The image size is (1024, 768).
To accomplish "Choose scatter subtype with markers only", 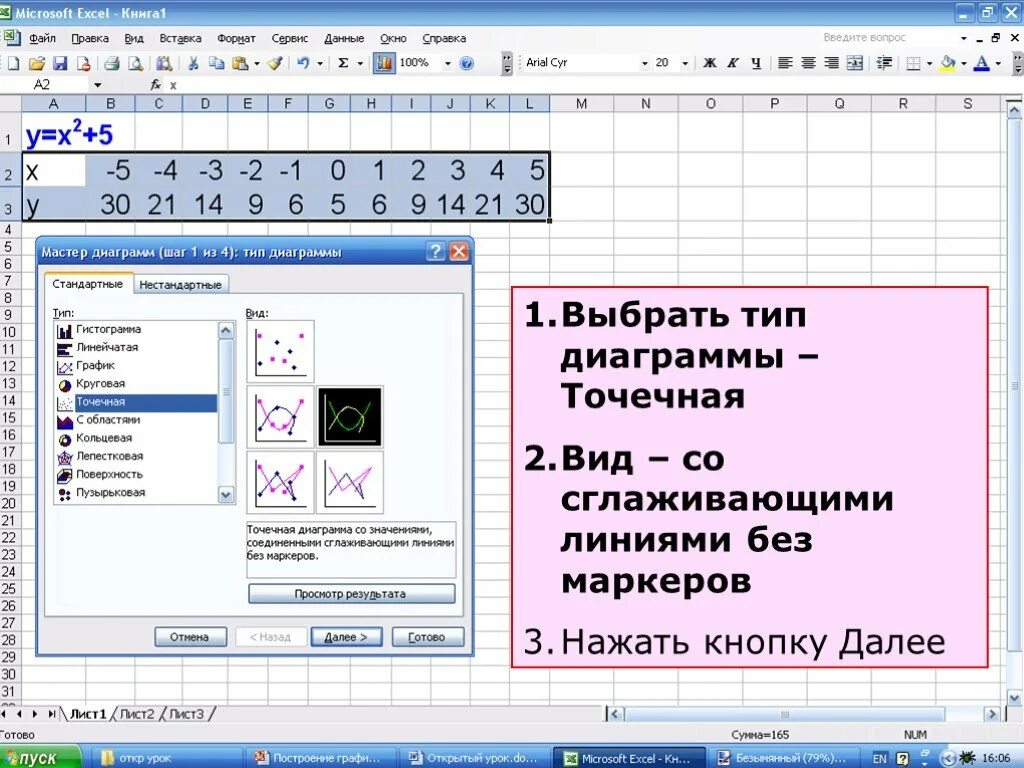I will (x=281, y=351).
